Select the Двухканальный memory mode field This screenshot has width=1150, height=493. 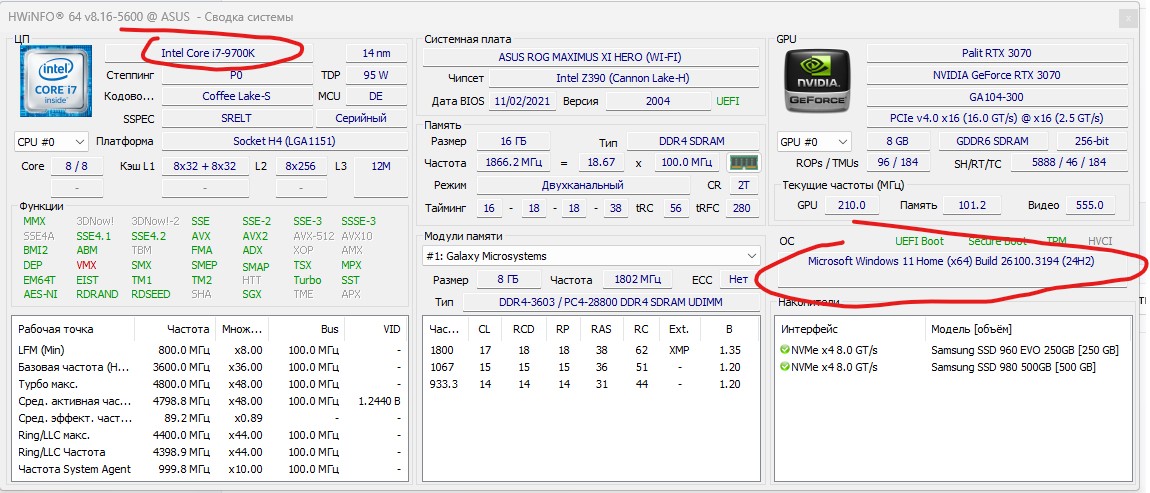(583, 186)
